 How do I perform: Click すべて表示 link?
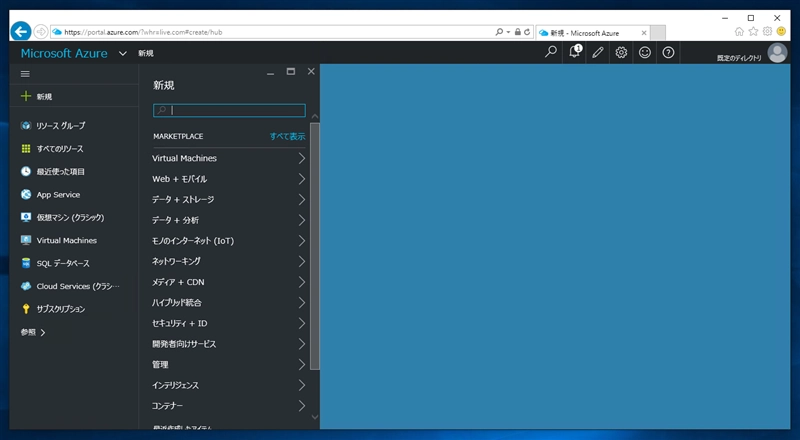click(287, 136)
